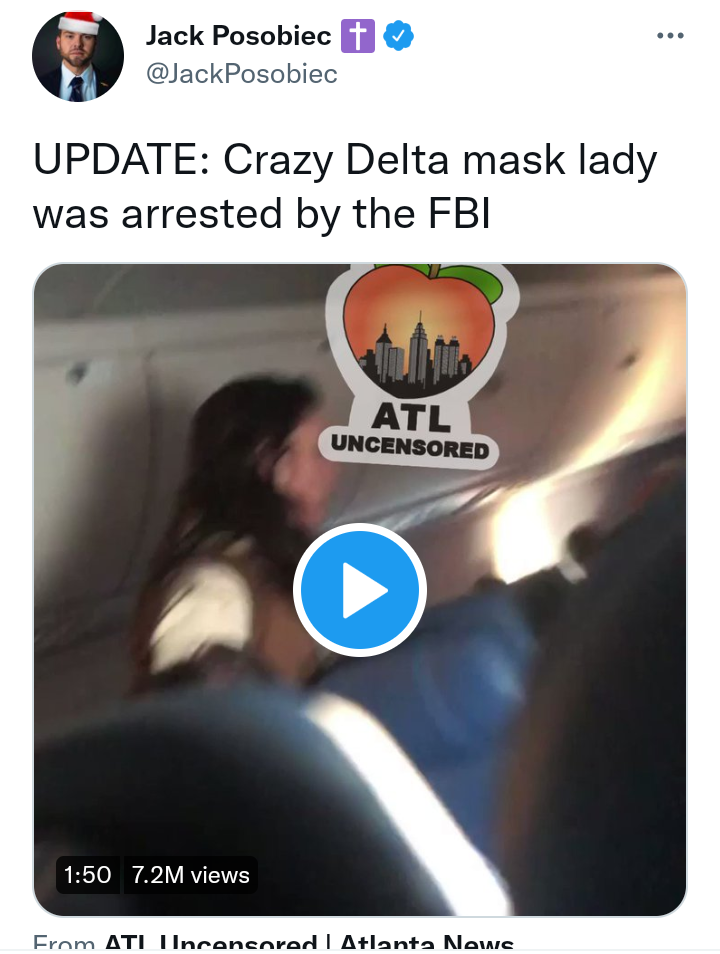The height and width of the screenshot is (954, 720).
Task: Open the three-dots tweet options menu
Action: [670, 36]
